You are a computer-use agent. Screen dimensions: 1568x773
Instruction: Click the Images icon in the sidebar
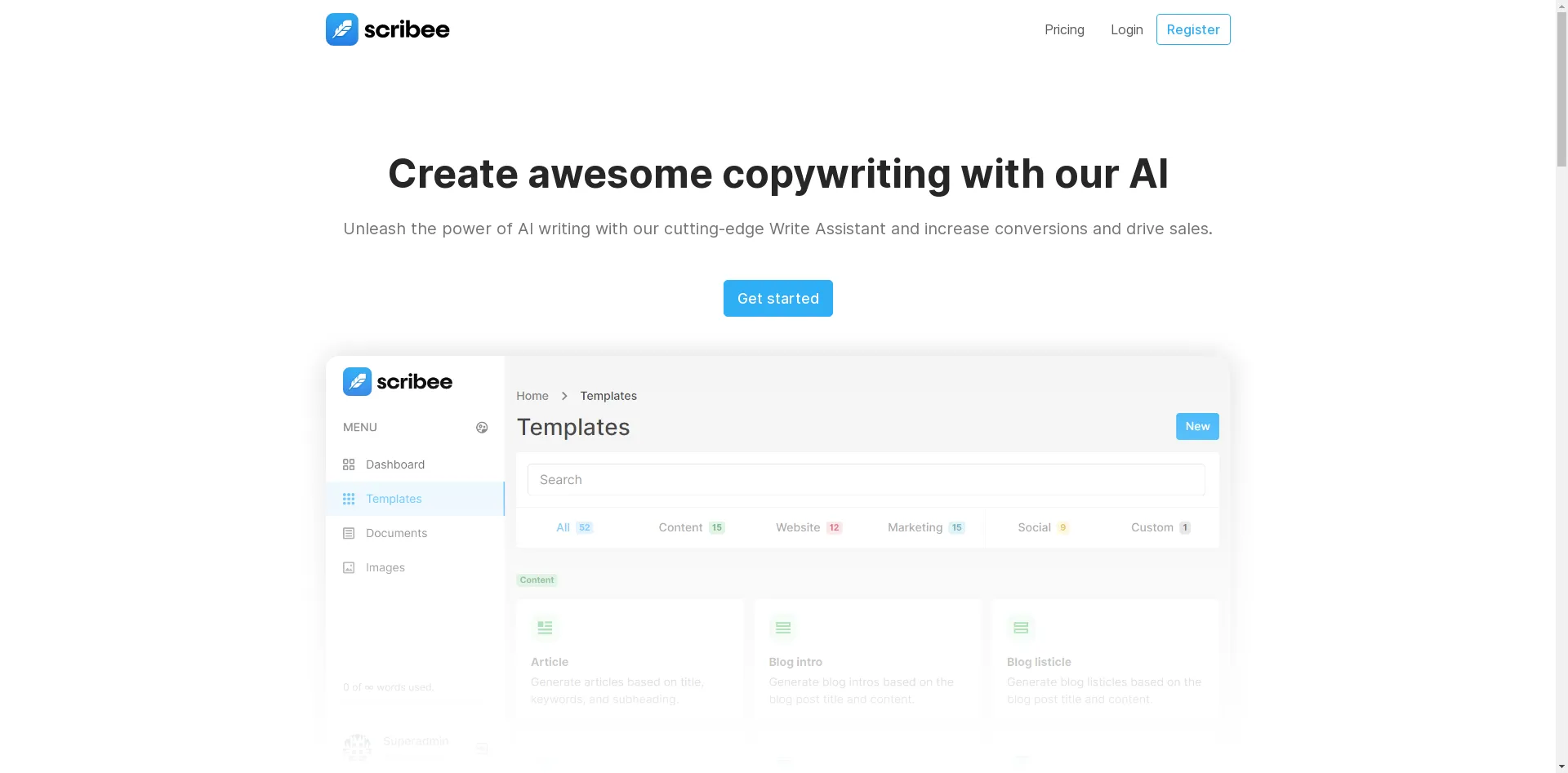[349, 567]
